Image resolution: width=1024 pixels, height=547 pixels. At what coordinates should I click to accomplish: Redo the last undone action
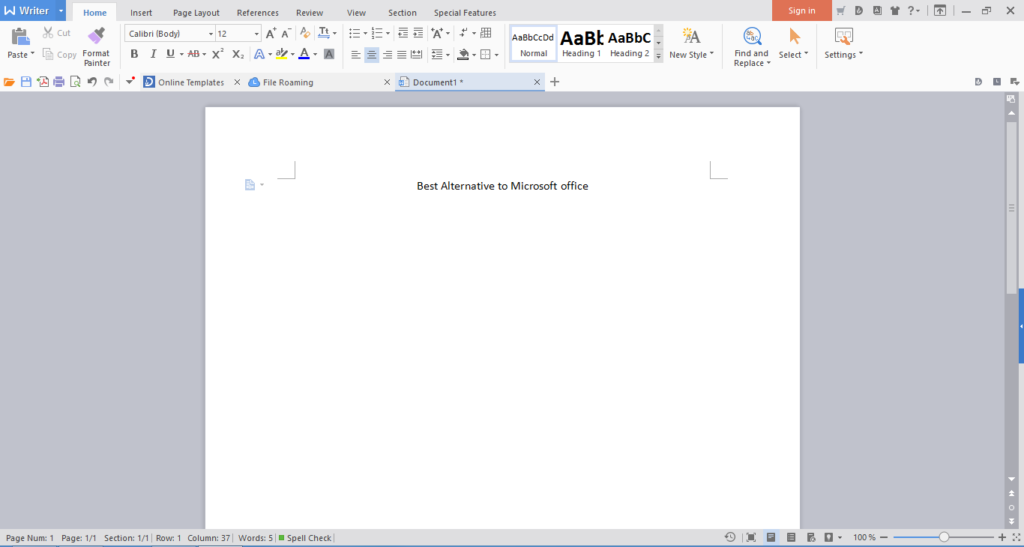tap(108, 82)
